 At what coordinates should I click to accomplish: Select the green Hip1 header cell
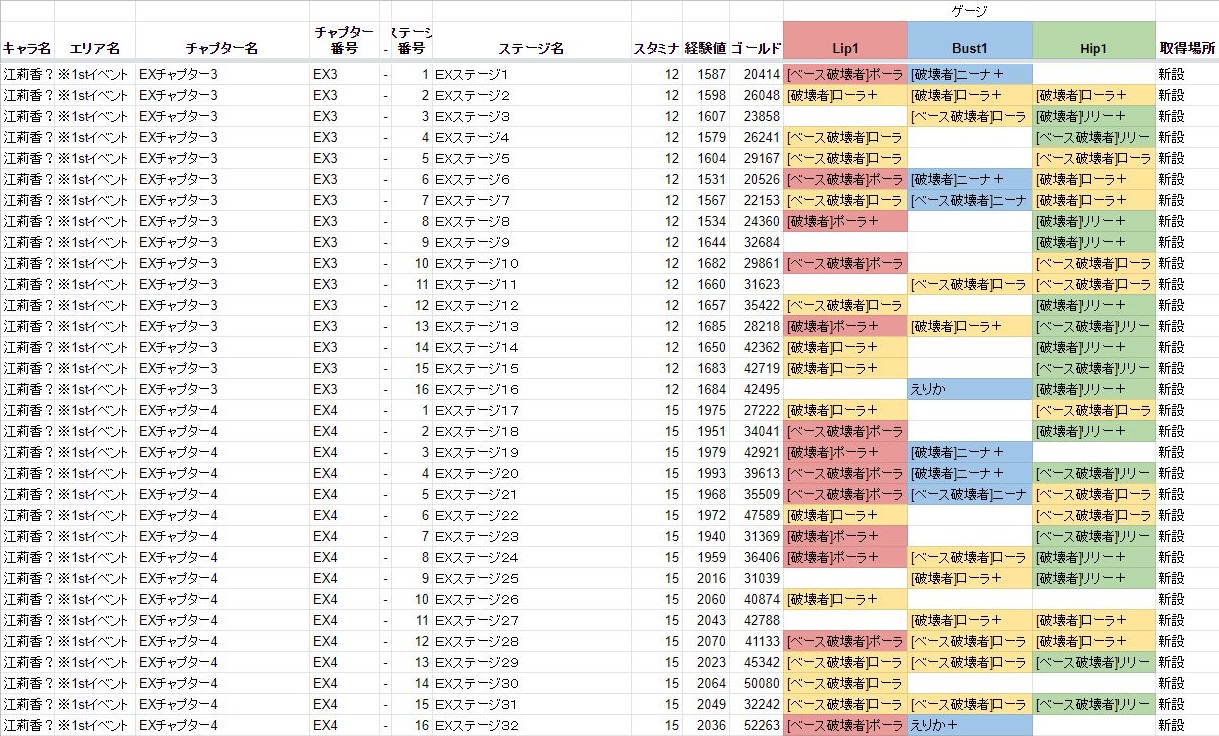[x=1093, y=47]
